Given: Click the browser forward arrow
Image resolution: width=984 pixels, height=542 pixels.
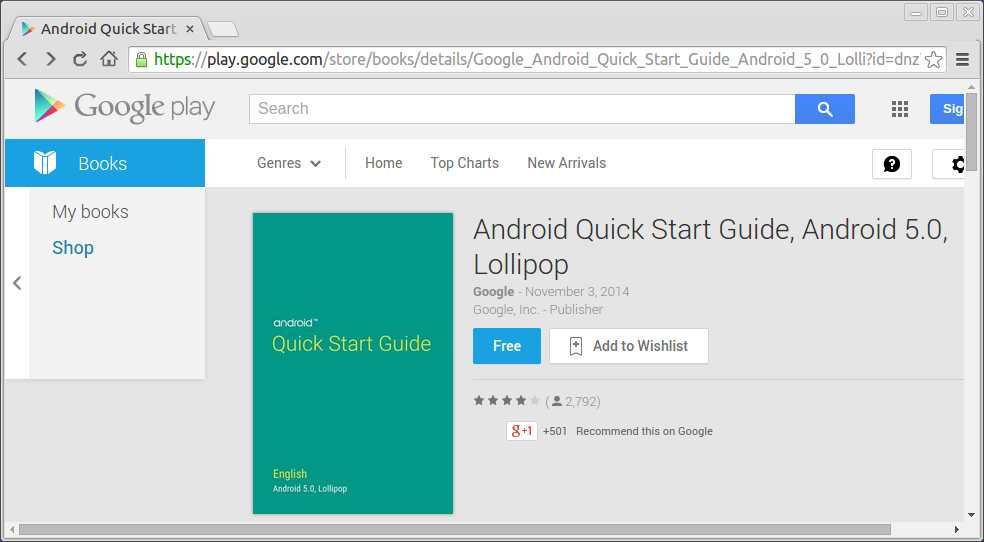Looking at the screenshot, I should point(51,59).
